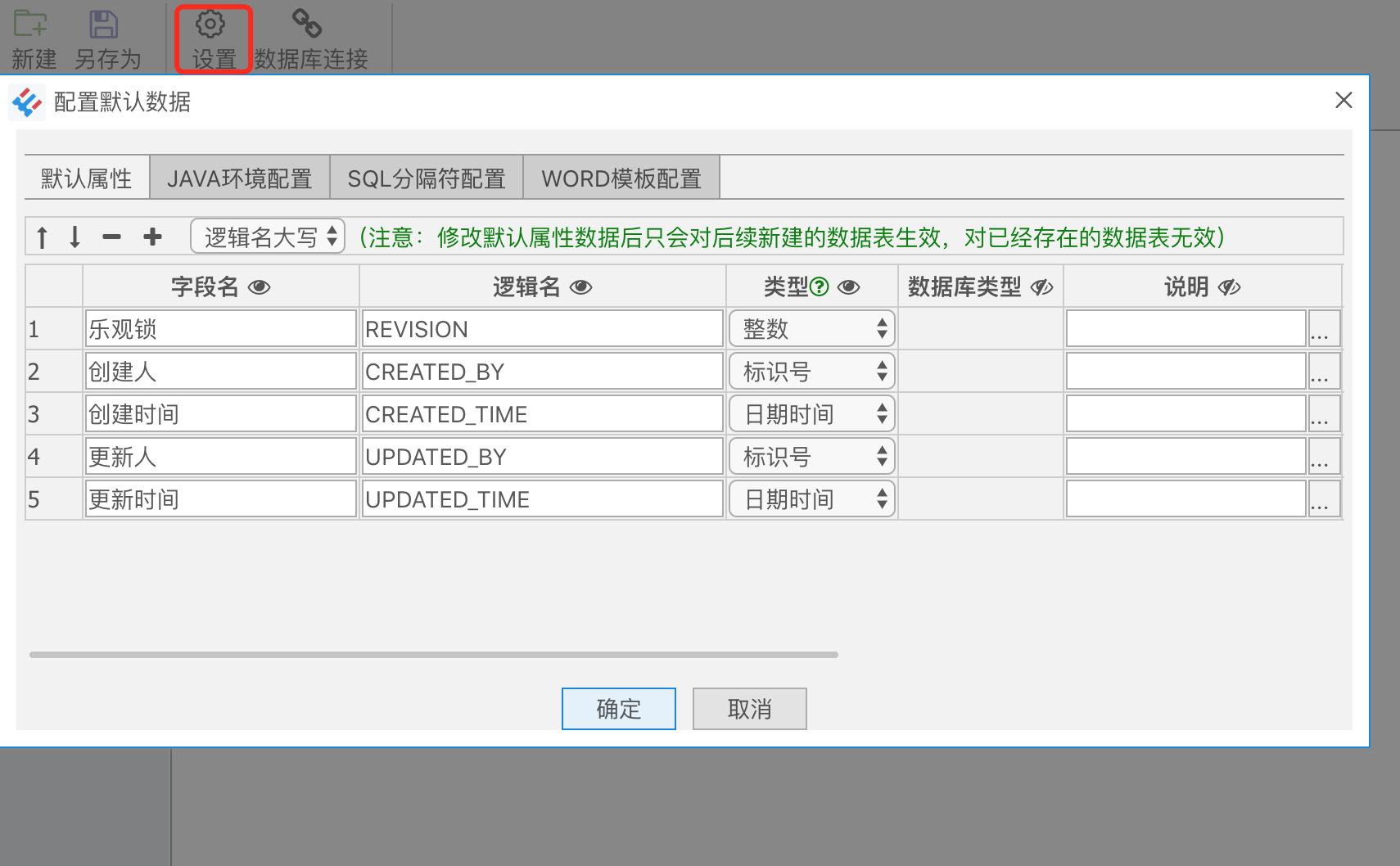1400x866 pixels.
Task: Click the horizontal scrollbar of table
Action: click(434, 655)
